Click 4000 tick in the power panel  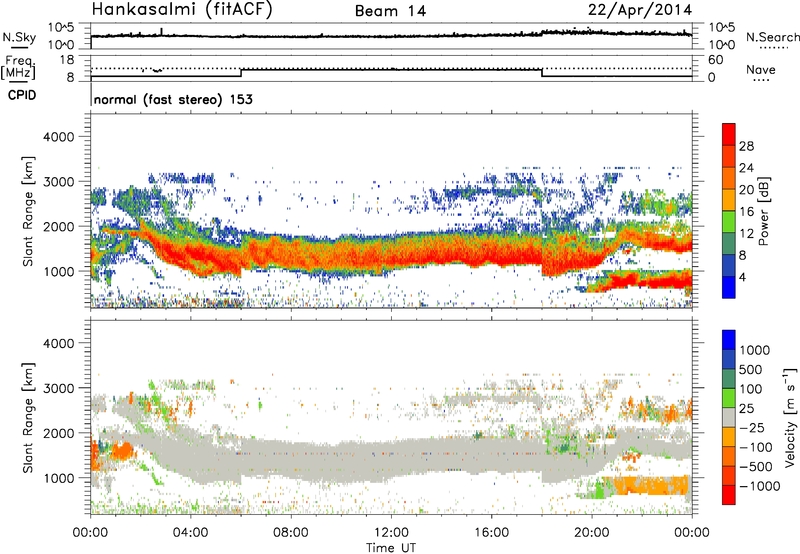59,137
